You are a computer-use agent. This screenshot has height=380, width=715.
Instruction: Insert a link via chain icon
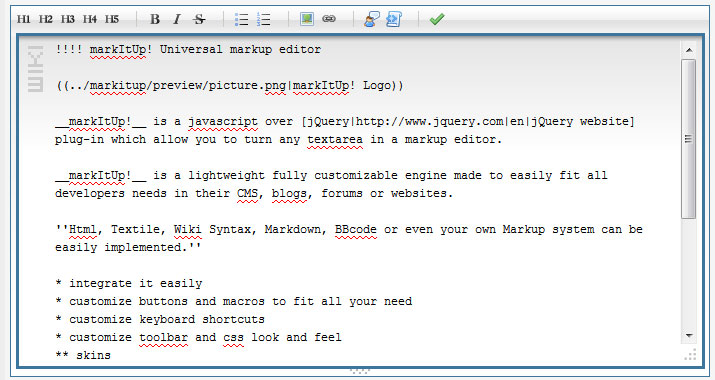click(x=329, y=19)
